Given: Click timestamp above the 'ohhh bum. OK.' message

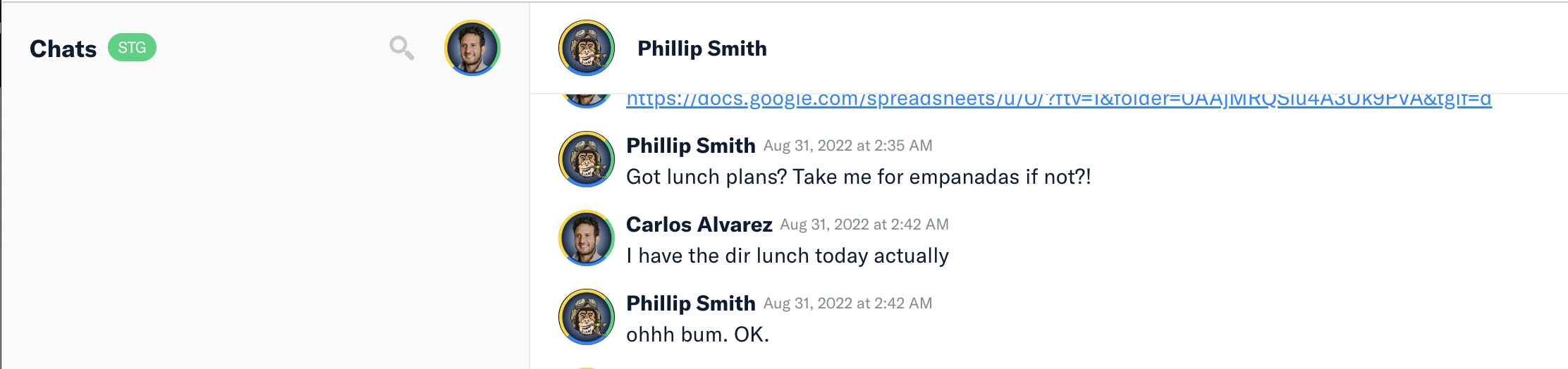Looking at the screenshot, I should [848, 304].
